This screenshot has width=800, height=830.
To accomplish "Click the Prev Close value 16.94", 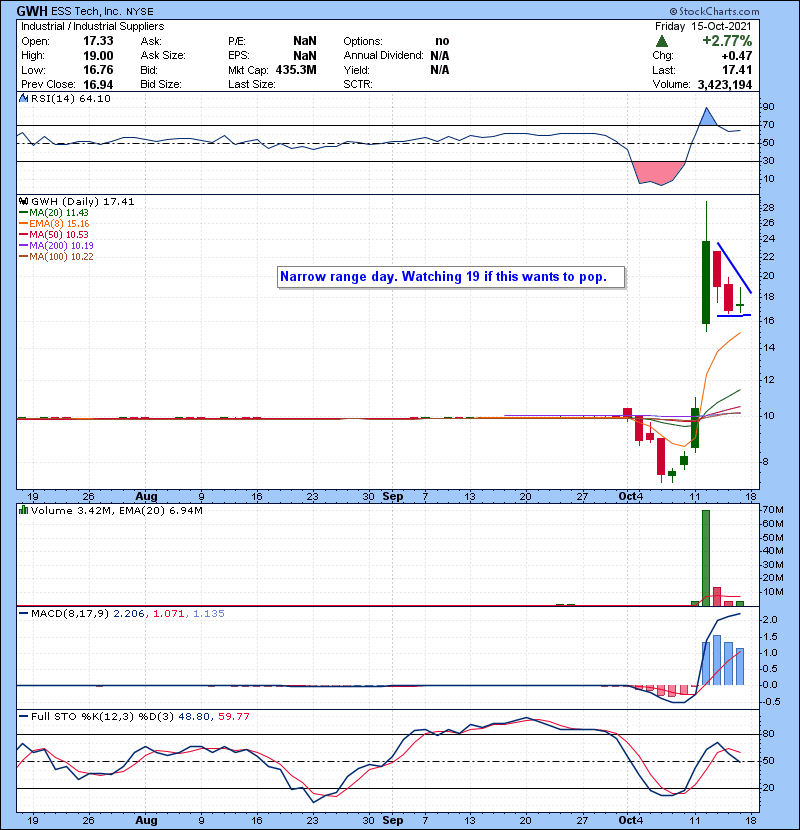I will click(x=98, y=85).
